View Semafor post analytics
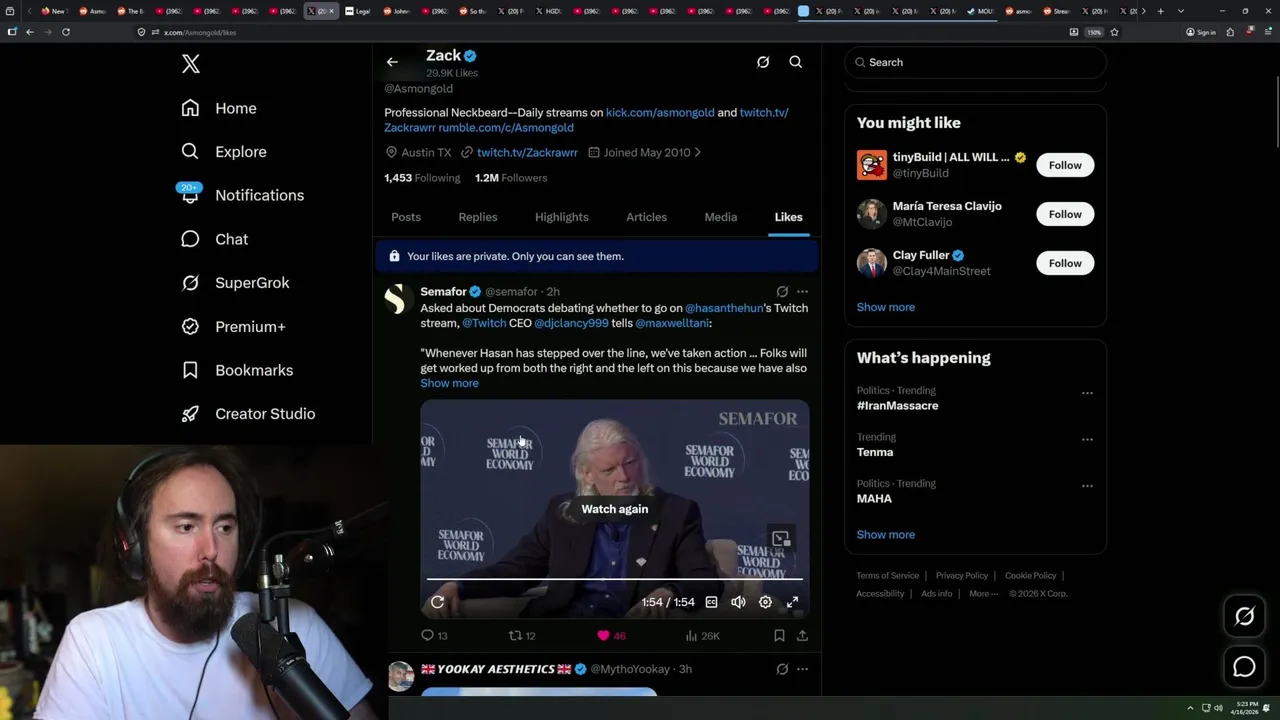Image resolution: width=1280 pixels, height=720 pixels. click(x=702, y=635)
